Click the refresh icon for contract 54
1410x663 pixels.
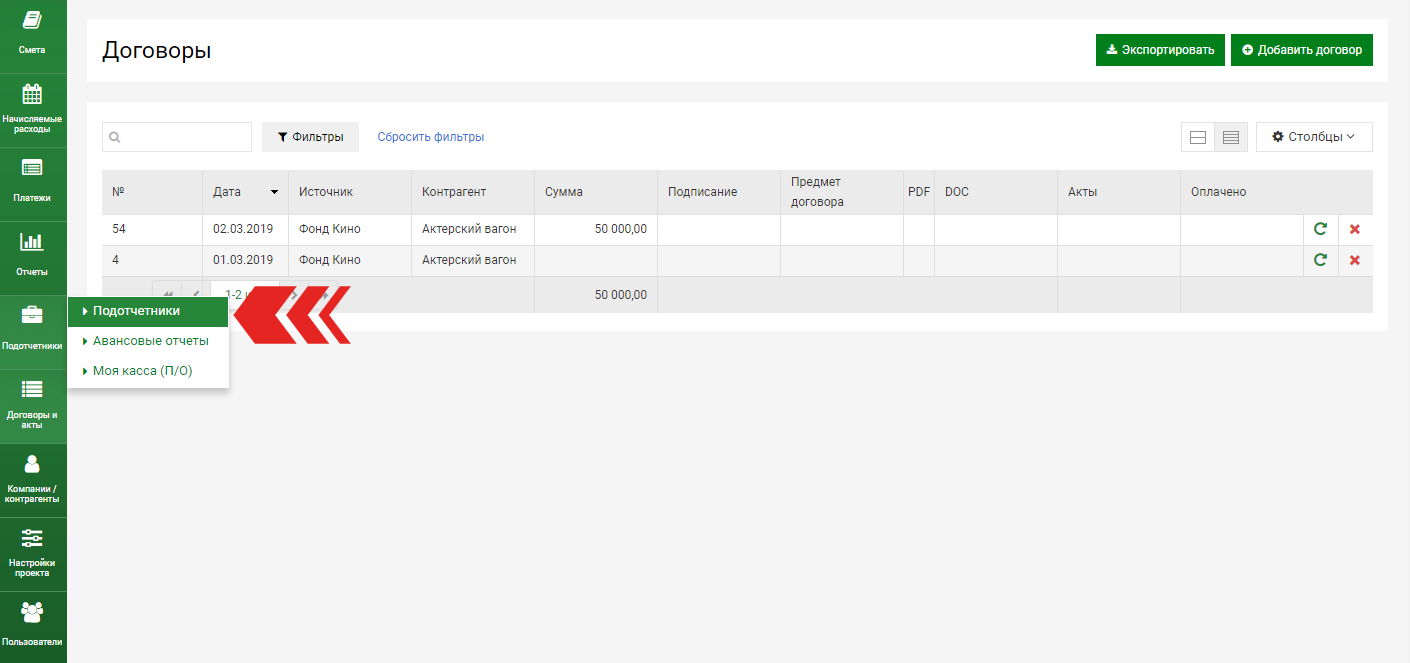pyautogui.click(x=1320, y=229)
